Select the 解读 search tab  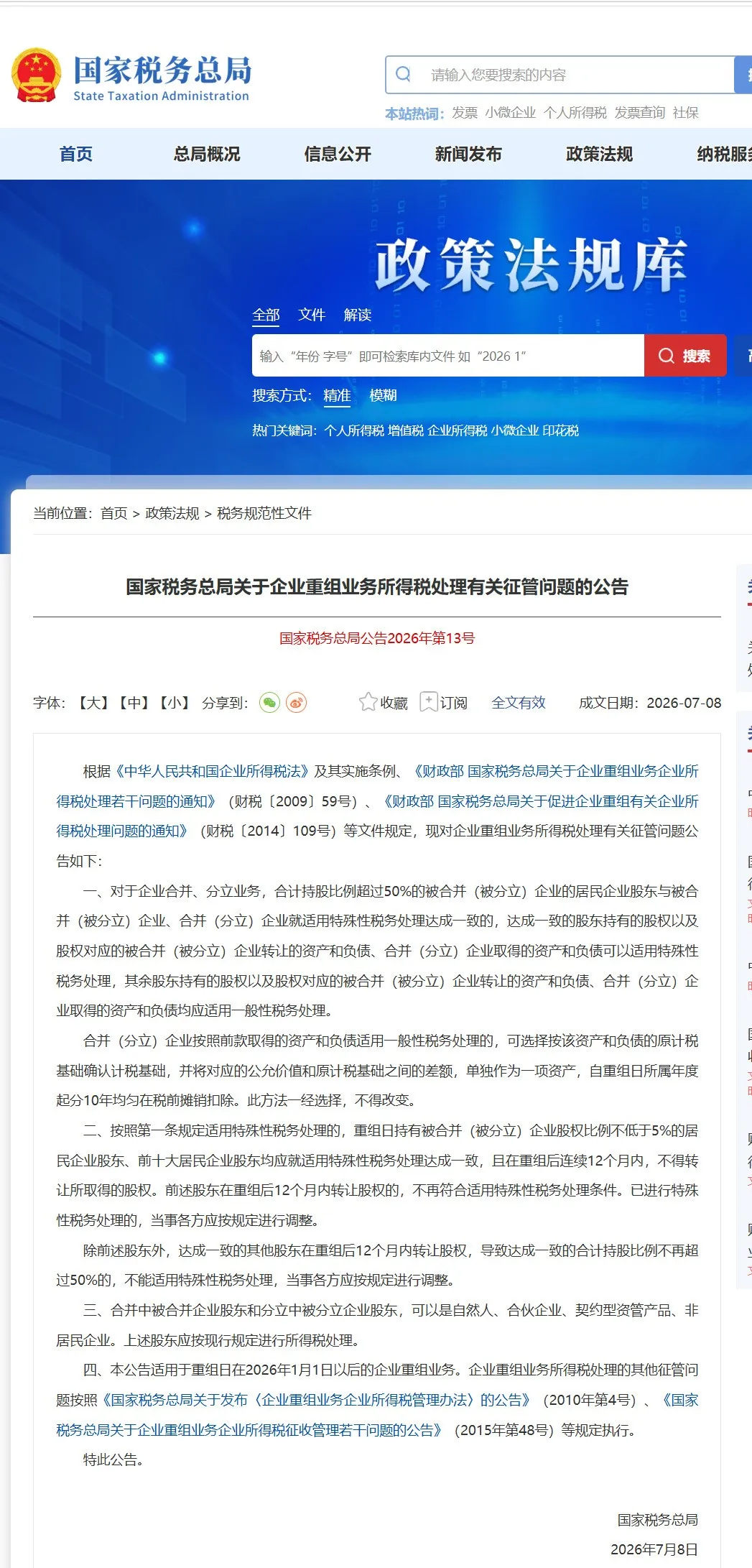pos(358,315)
